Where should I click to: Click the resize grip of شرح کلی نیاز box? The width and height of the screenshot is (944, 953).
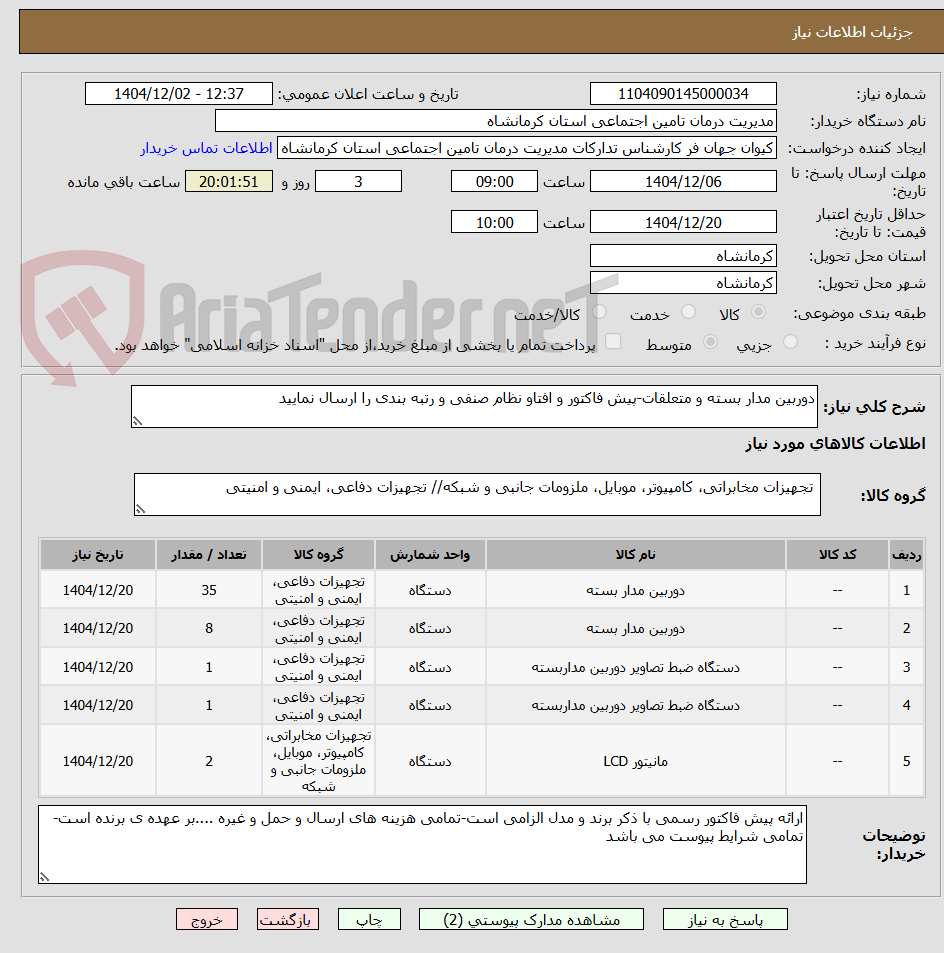(x=137, y=421)
